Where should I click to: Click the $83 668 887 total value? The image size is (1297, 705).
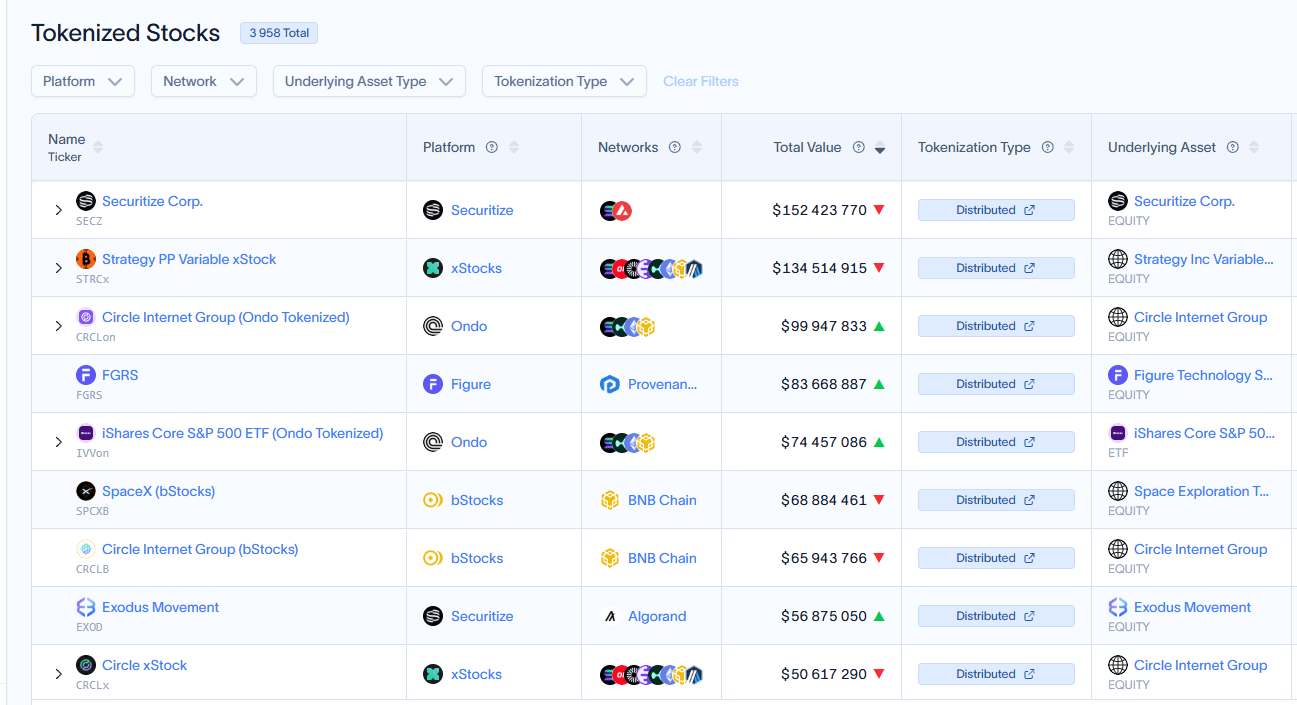[x=824, y=384]
